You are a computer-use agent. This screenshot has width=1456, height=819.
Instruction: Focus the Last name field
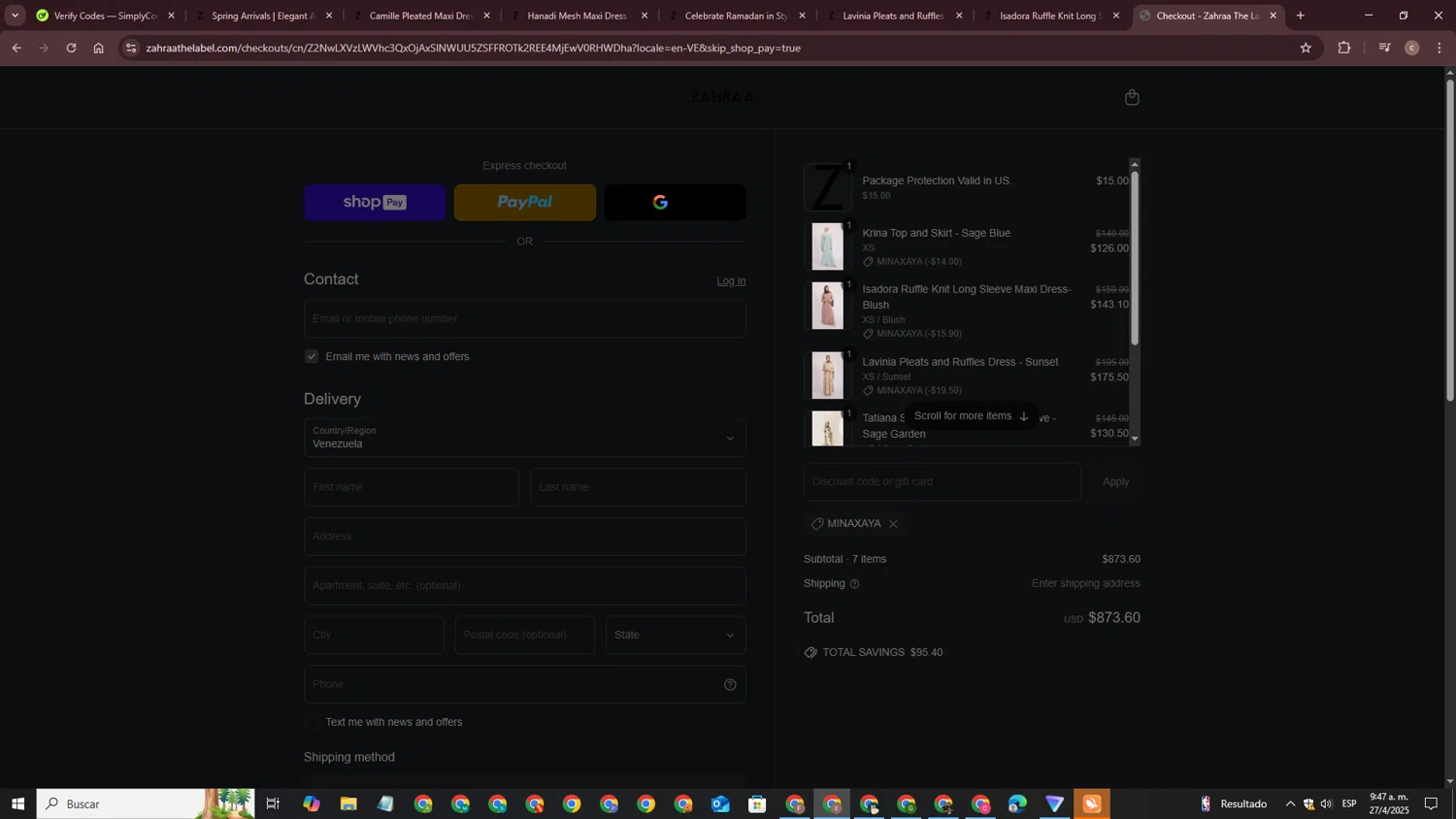tap(639, 487)
